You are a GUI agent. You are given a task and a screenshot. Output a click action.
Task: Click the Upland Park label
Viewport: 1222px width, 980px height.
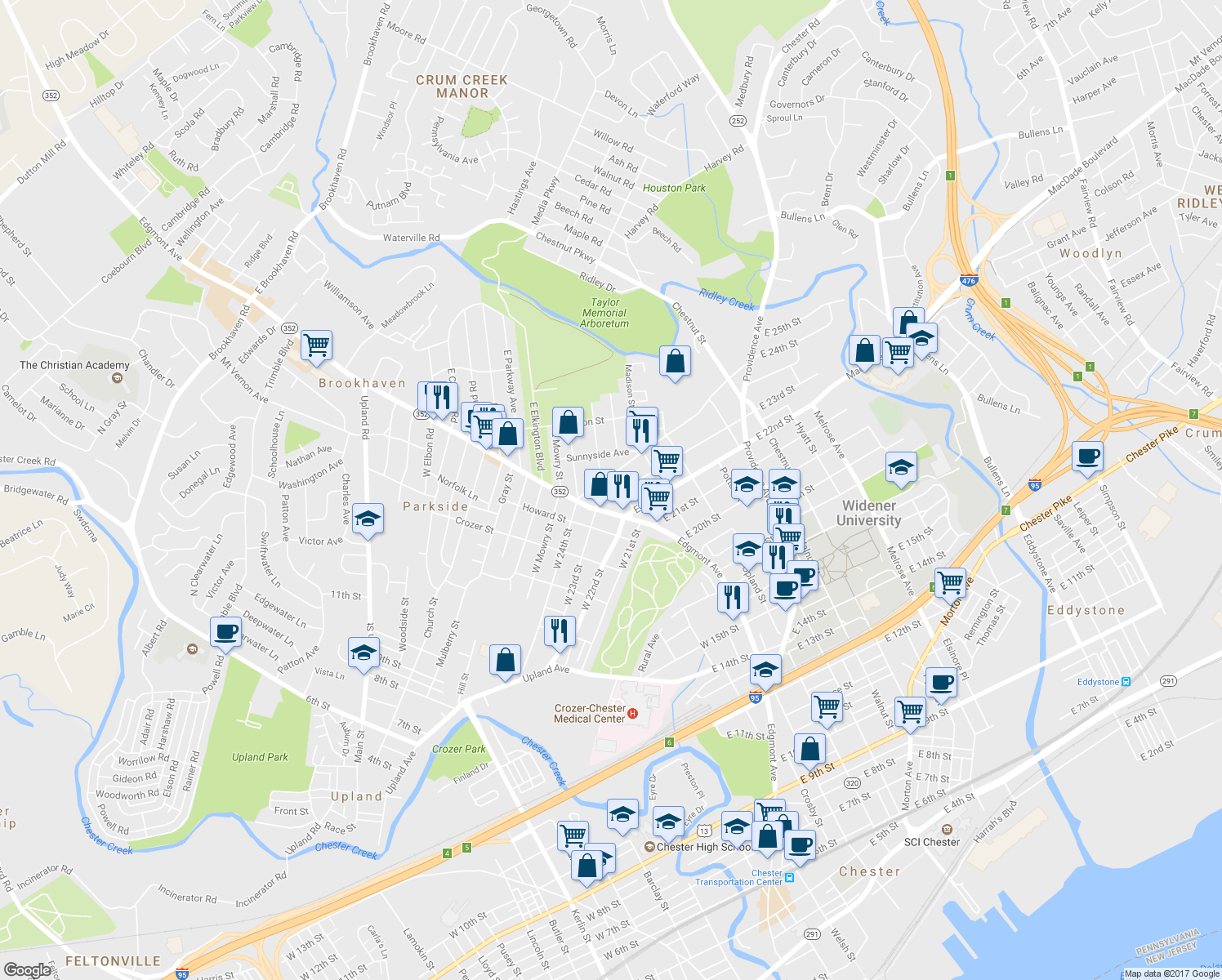click(x=260, y=757)
